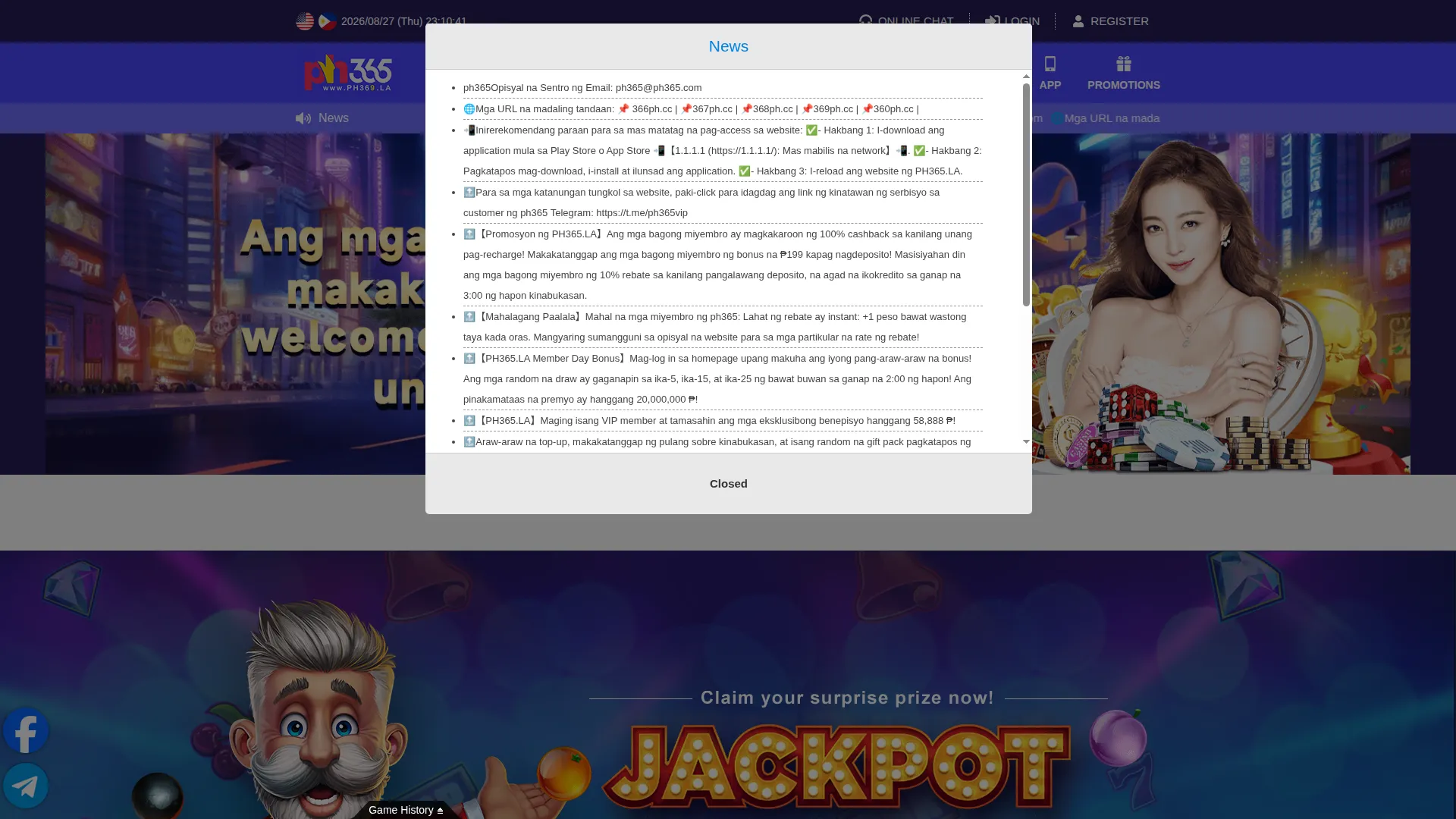Click the News ticker label
Viewport: 1456px width, 819px height.
click(334, 118)
